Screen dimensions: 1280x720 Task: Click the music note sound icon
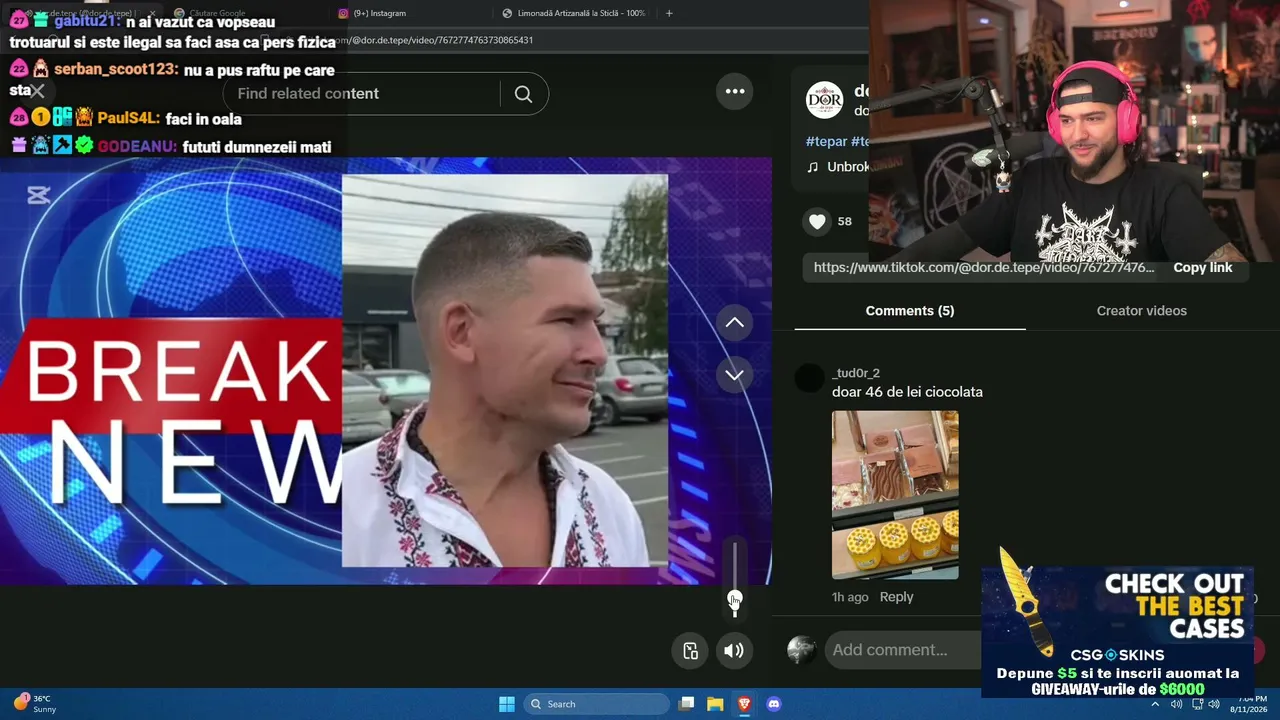click(x=813, y=167)
